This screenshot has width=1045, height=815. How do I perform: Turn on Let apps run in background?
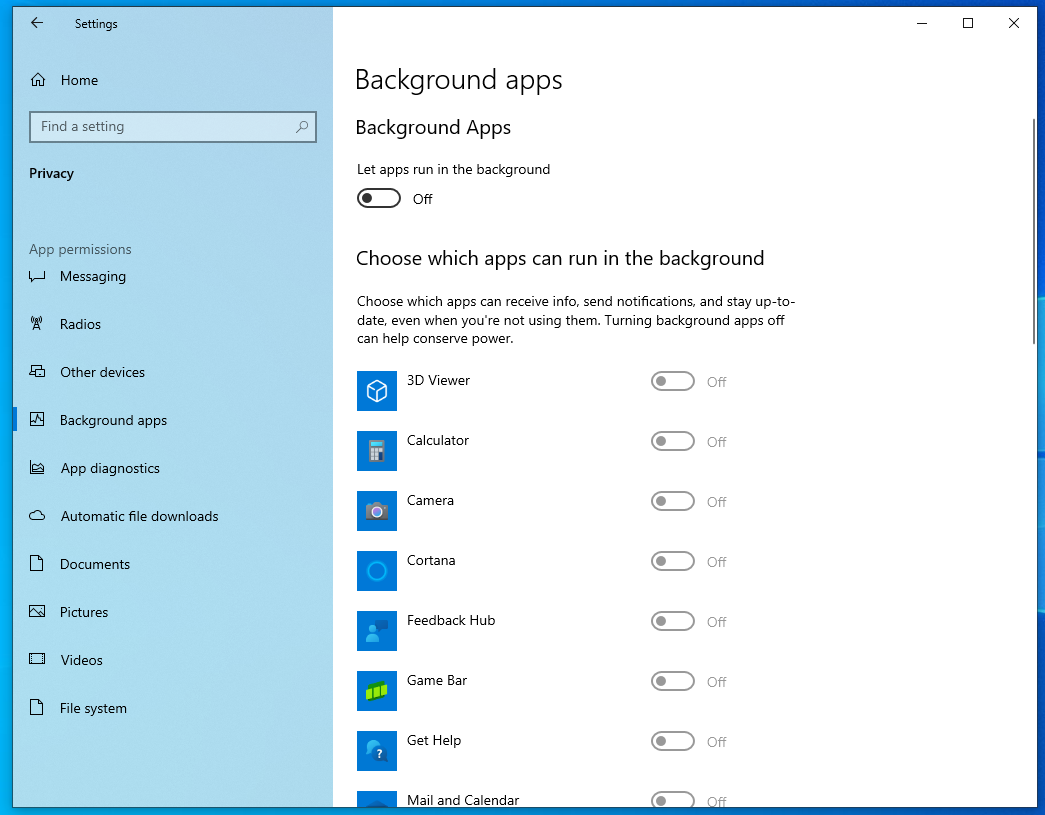tap(379, 199)
